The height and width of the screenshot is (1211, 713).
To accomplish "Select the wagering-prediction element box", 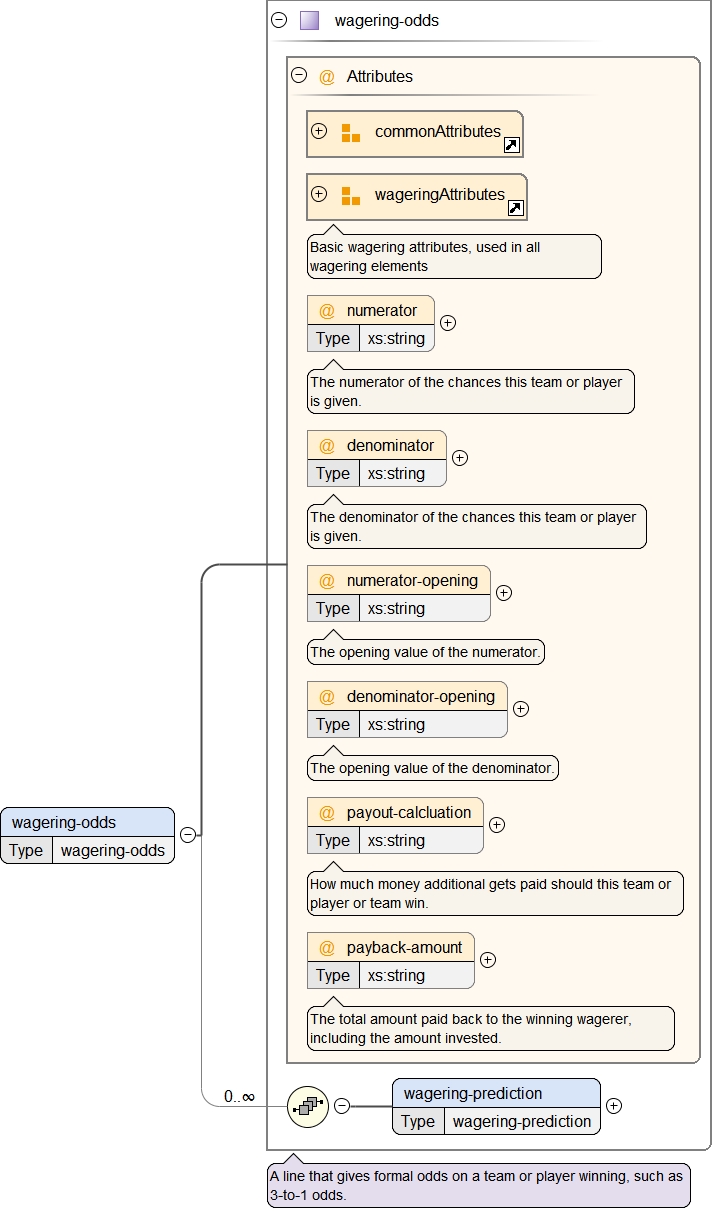I will click(496, 1094).
